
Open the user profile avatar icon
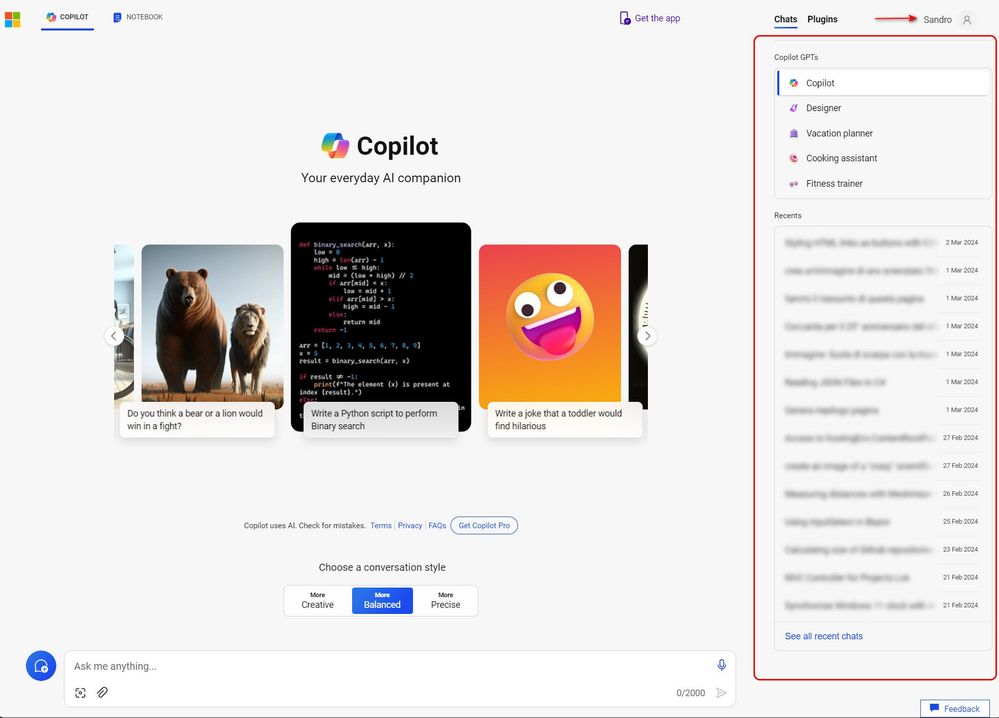pyautogui.click(x=967, y=20)
